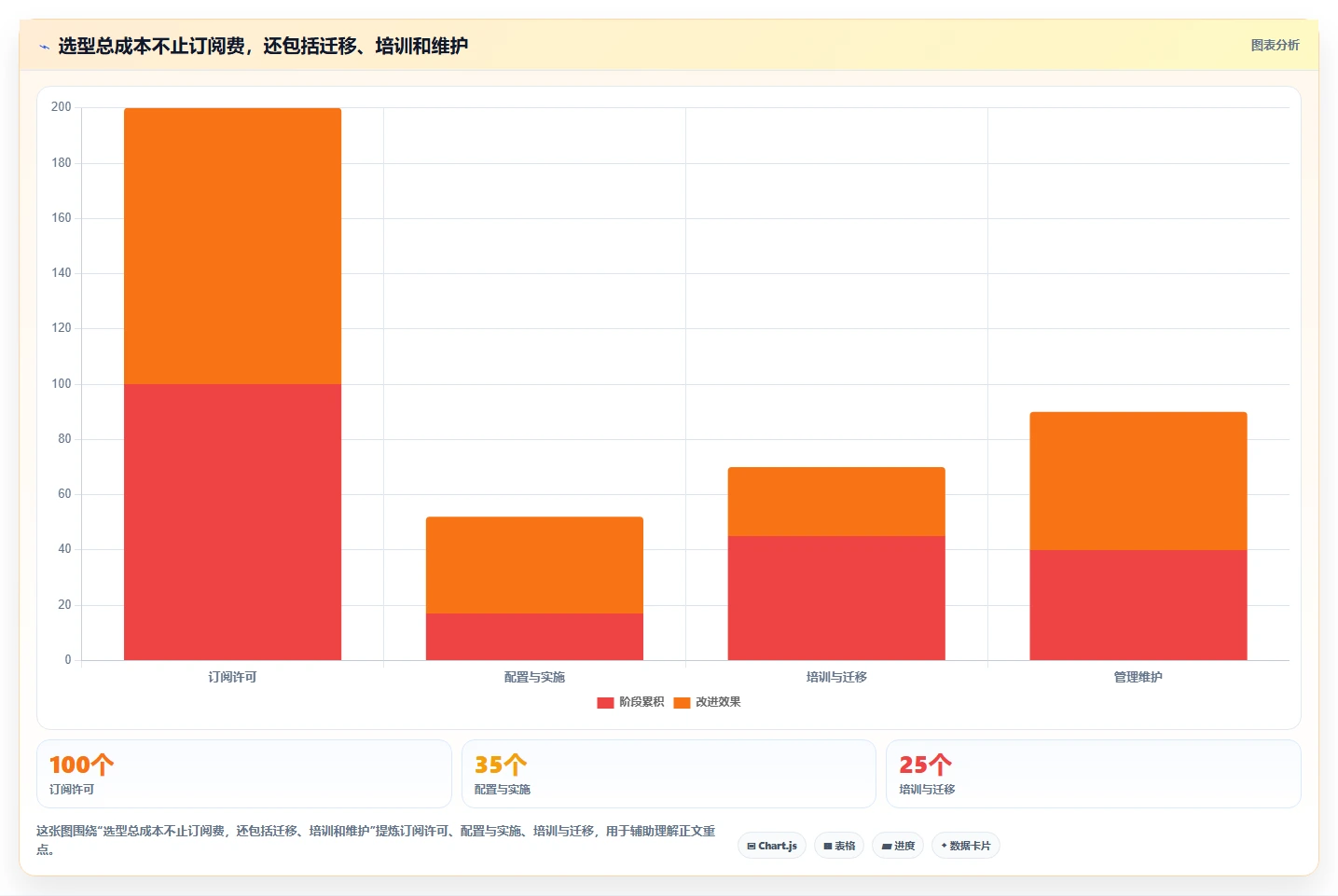1338x896 pixels.
Task: Click the 培训与迁移 x-axis label
Action: [x=836, y=677]
